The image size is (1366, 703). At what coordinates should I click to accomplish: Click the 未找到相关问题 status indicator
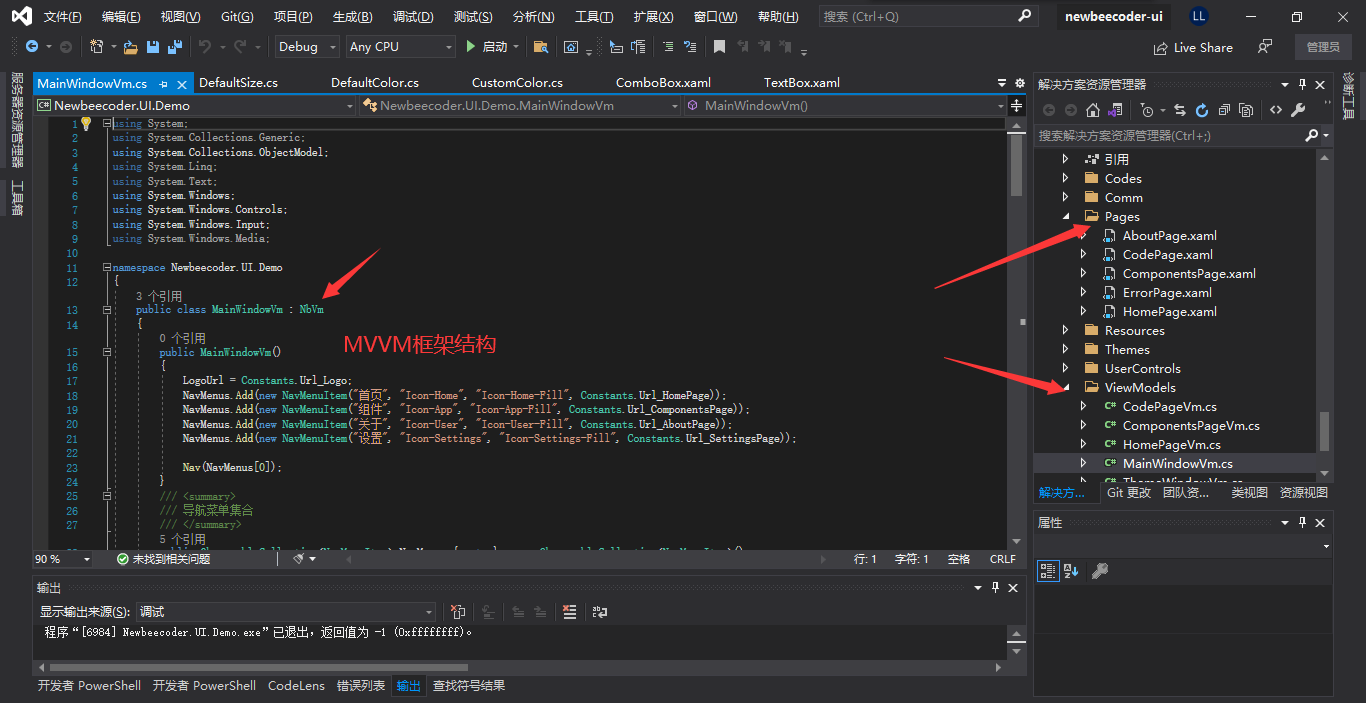point(163,559)
